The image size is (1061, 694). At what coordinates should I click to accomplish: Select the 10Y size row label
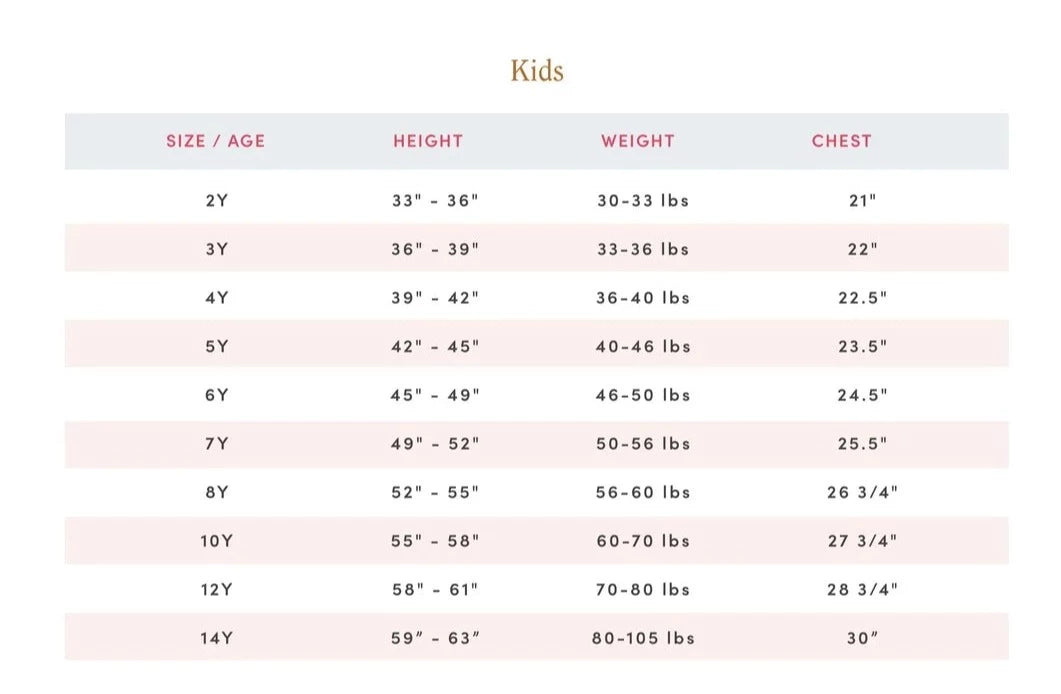point(217,541)
